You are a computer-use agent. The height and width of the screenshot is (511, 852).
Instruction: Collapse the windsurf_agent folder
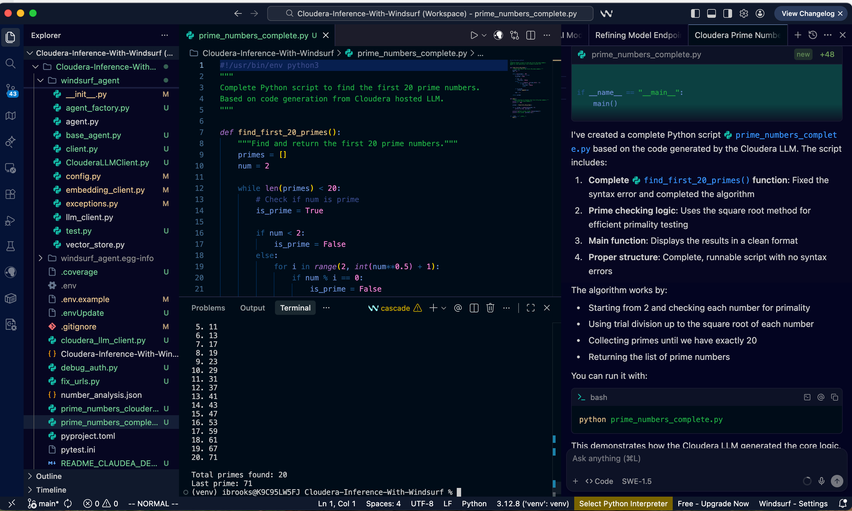[41, 80]
